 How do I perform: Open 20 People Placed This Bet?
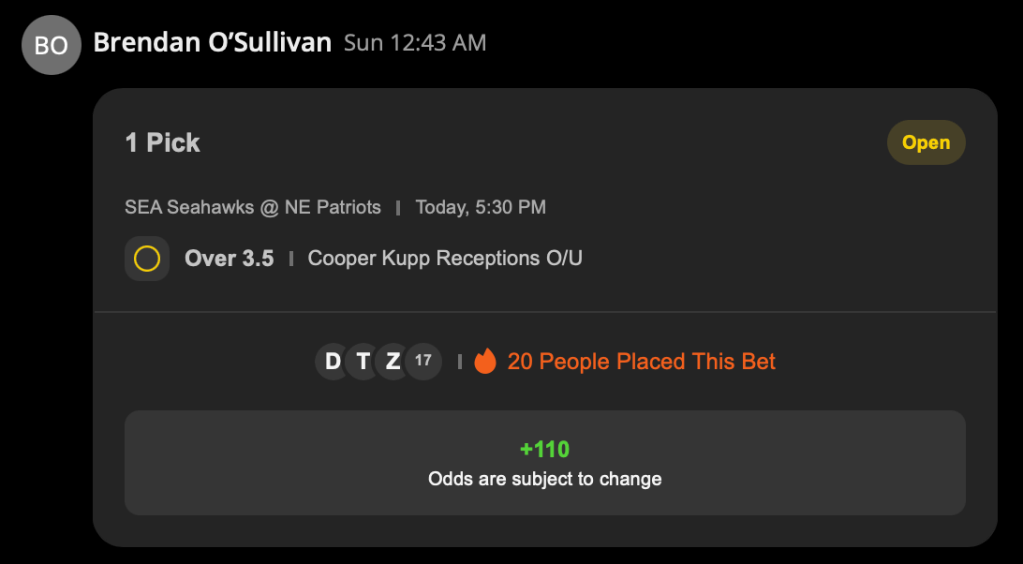(x=641, y=362)
